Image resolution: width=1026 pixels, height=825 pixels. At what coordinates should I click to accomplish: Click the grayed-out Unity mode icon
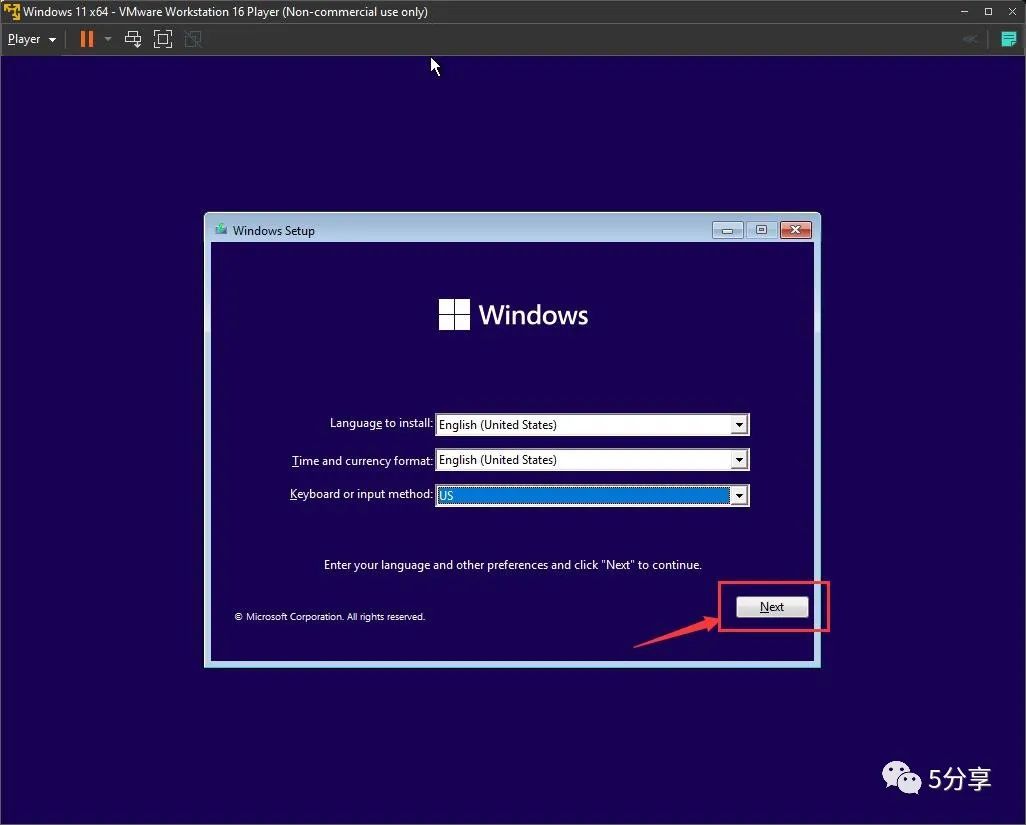click(193, 39)
